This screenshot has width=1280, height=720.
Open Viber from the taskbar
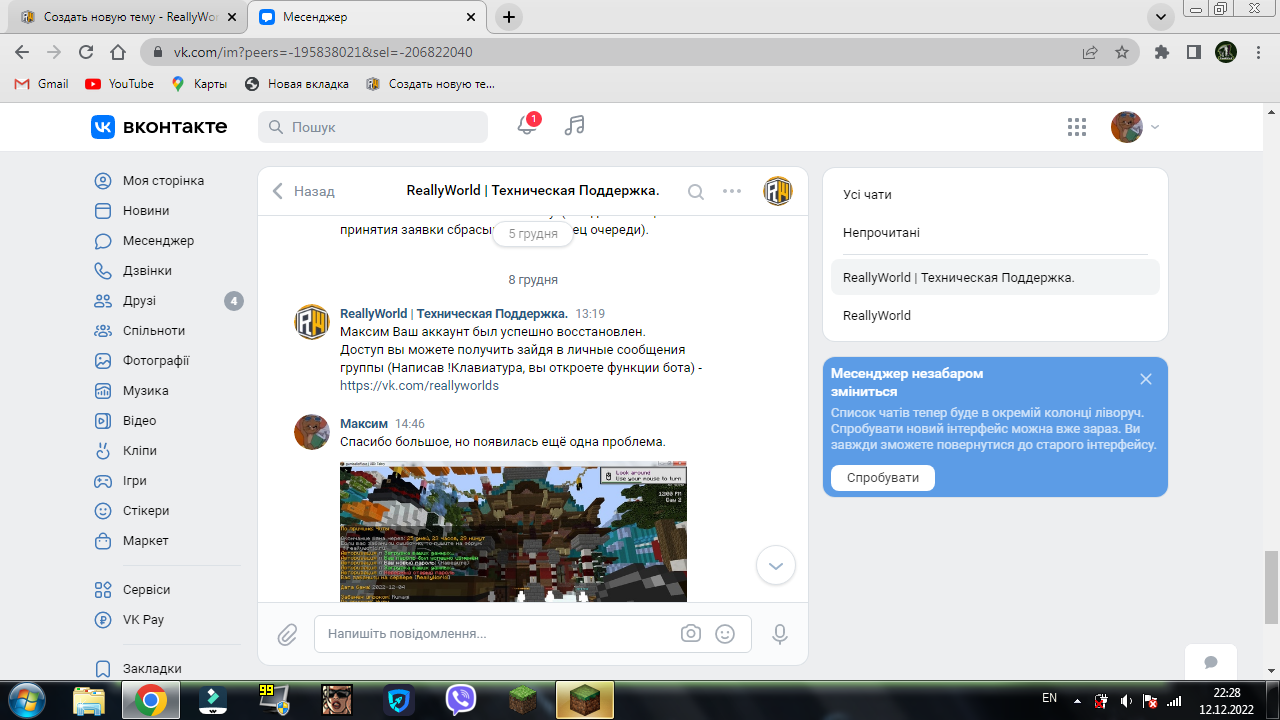coord(461,700)
